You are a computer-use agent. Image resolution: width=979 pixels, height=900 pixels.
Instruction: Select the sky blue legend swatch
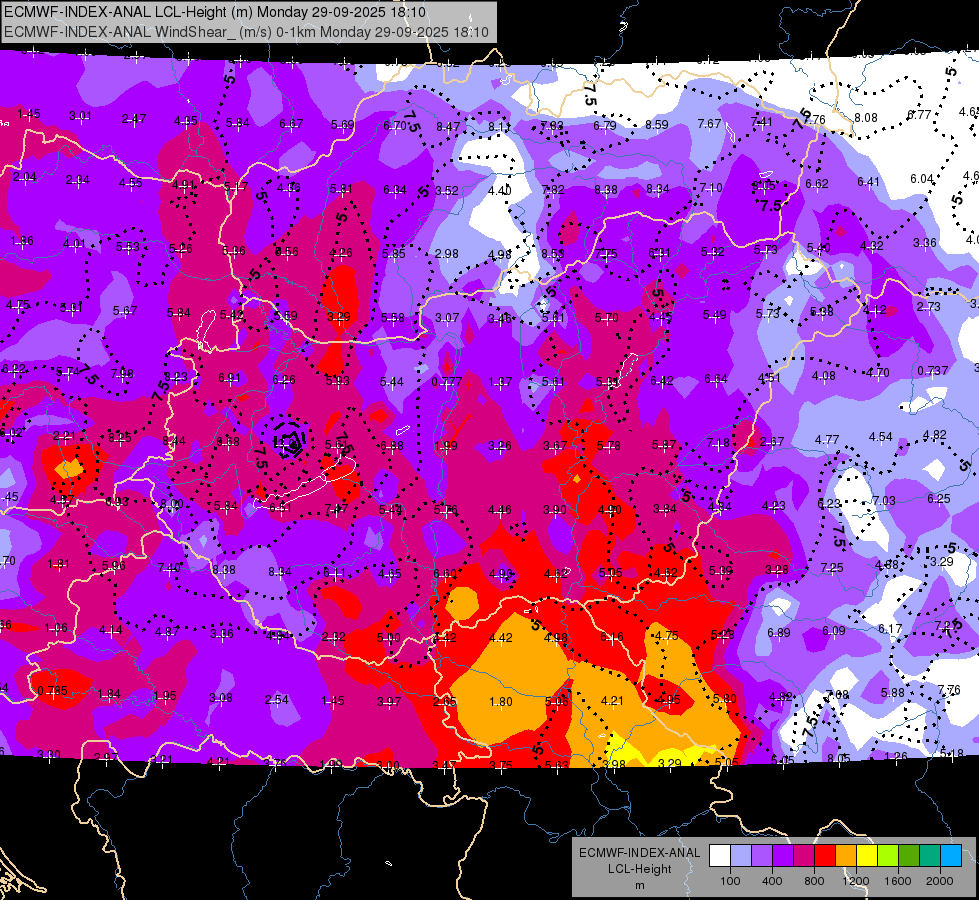point(950,856)
